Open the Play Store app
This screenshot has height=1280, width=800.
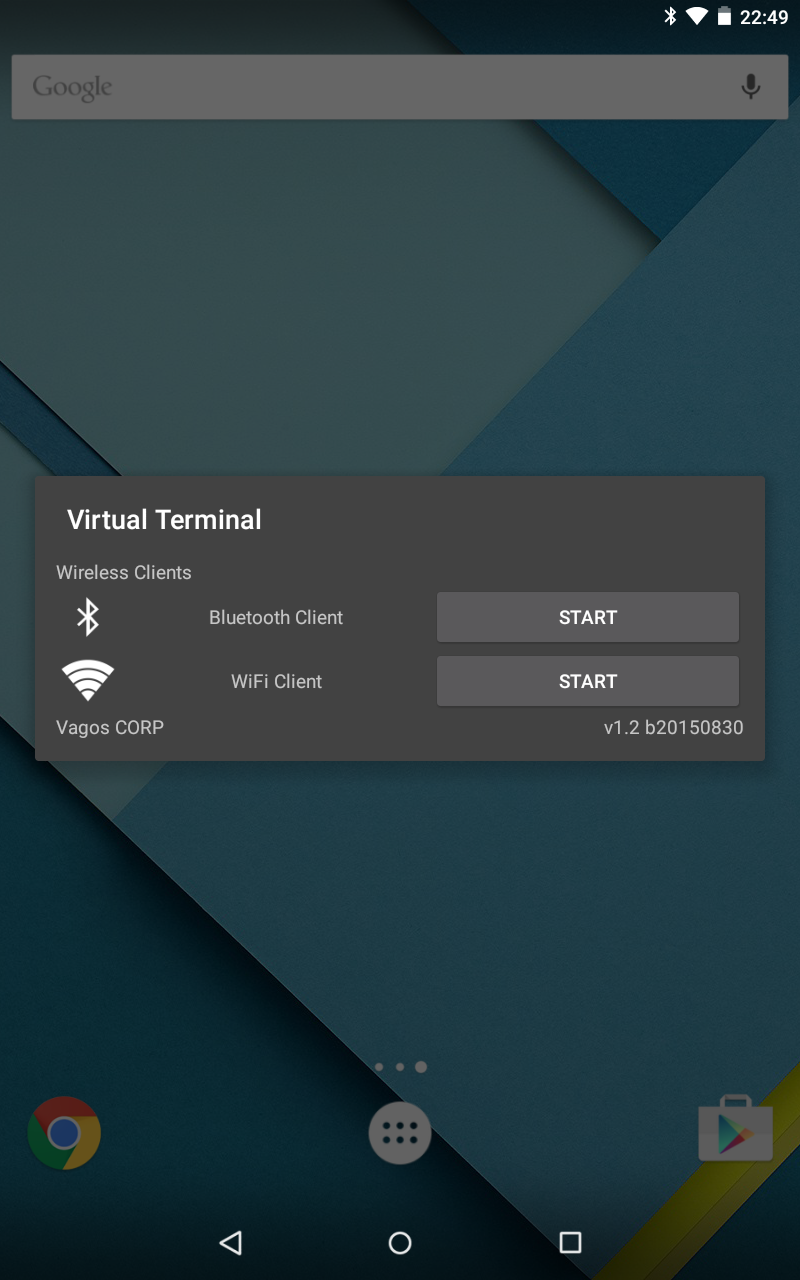tap(736, 1130)
